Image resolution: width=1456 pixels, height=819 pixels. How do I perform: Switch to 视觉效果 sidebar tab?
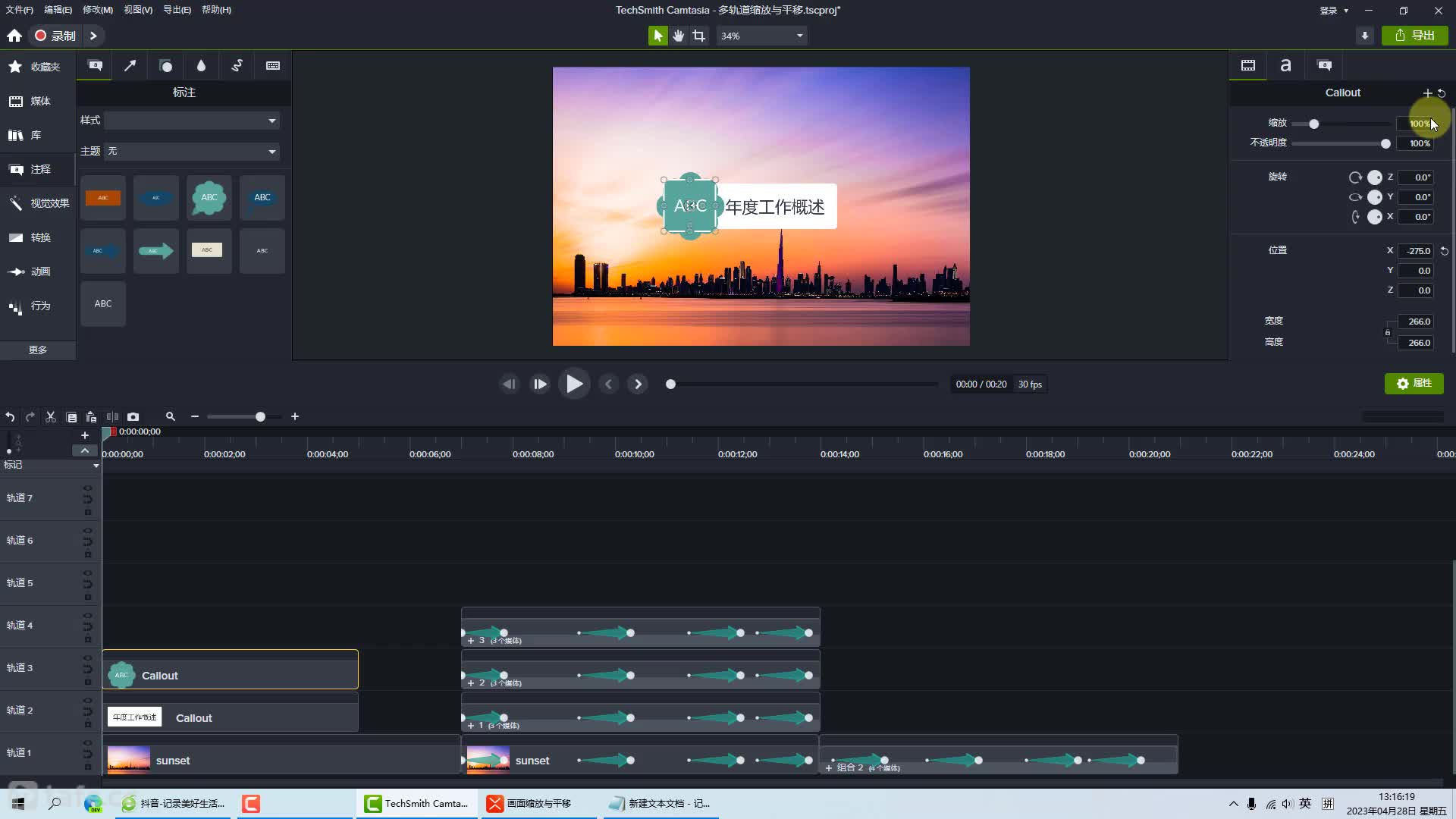pos(38,203)
